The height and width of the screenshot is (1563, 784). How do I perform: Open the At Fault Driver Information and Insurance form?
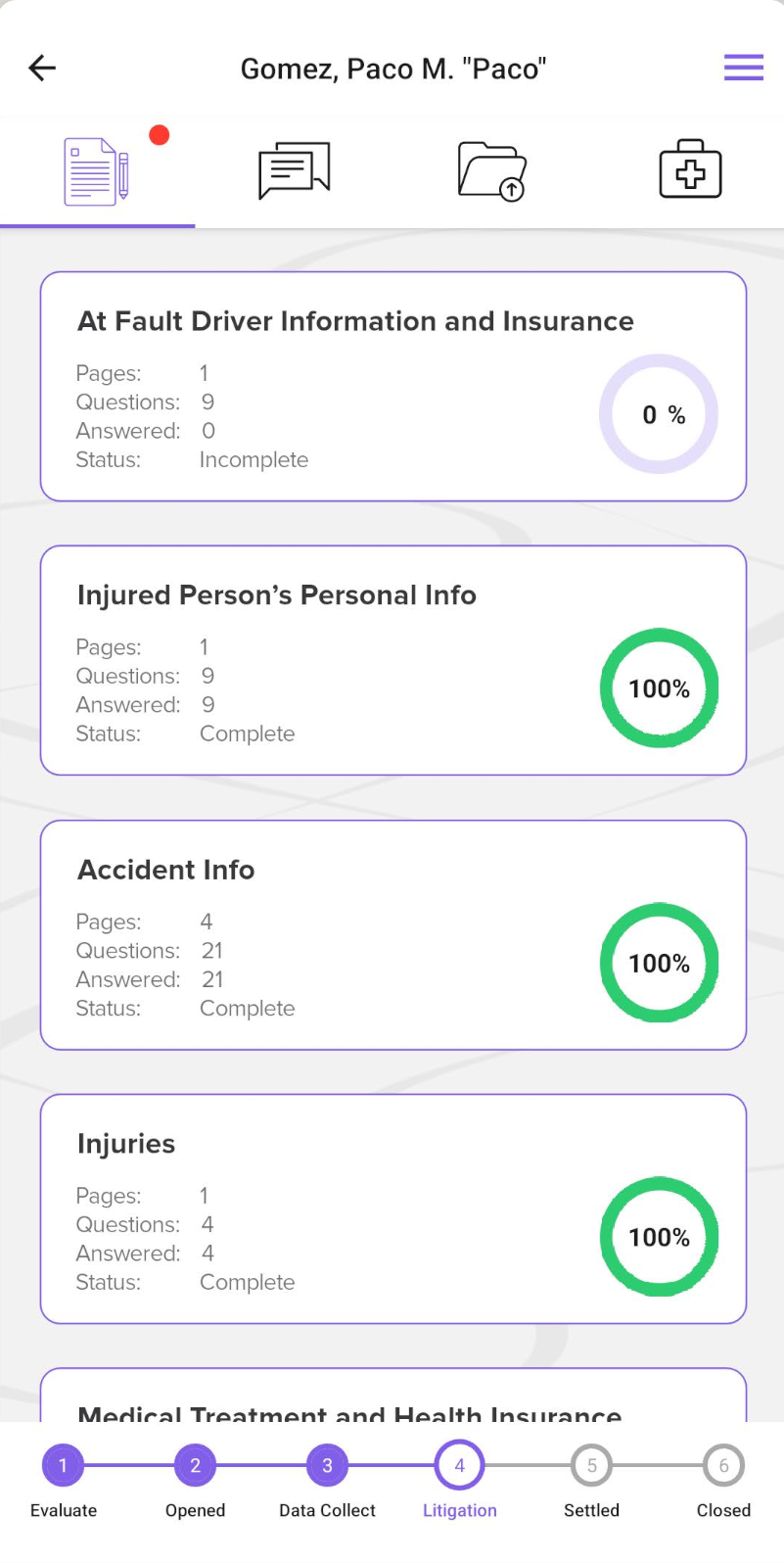392,386
